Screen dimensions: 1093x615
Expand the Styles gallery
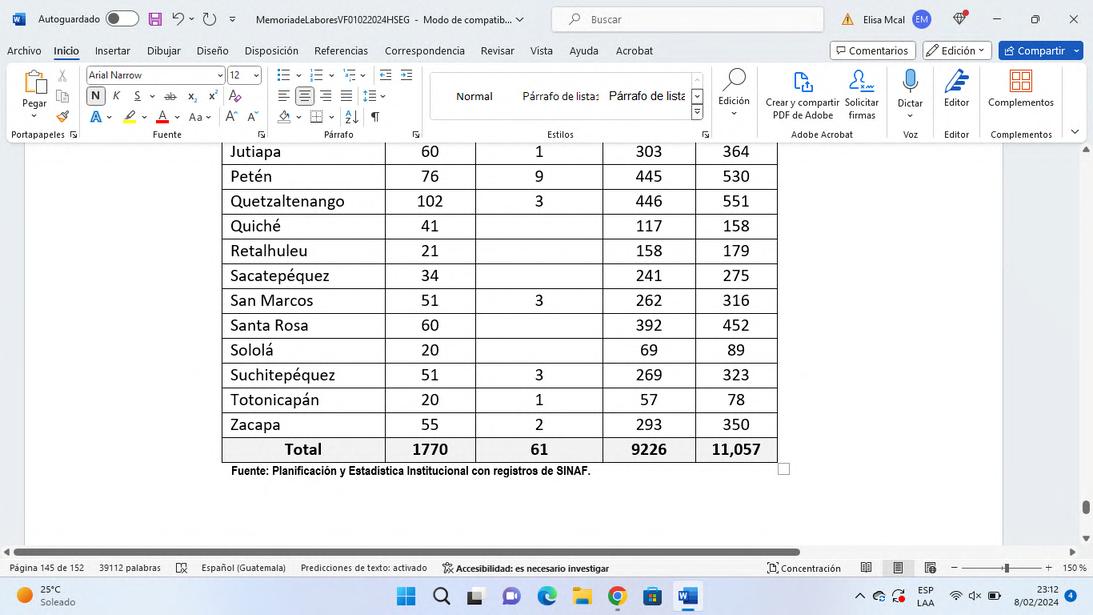pos(697,112)
